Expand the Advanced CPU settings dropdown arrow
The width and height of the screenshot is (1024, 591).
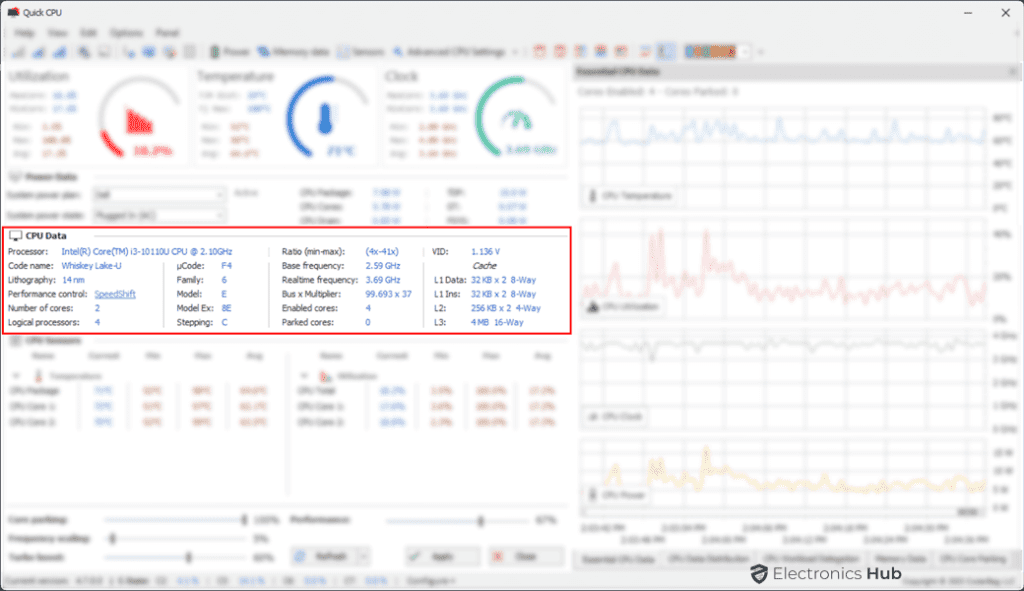514,51
